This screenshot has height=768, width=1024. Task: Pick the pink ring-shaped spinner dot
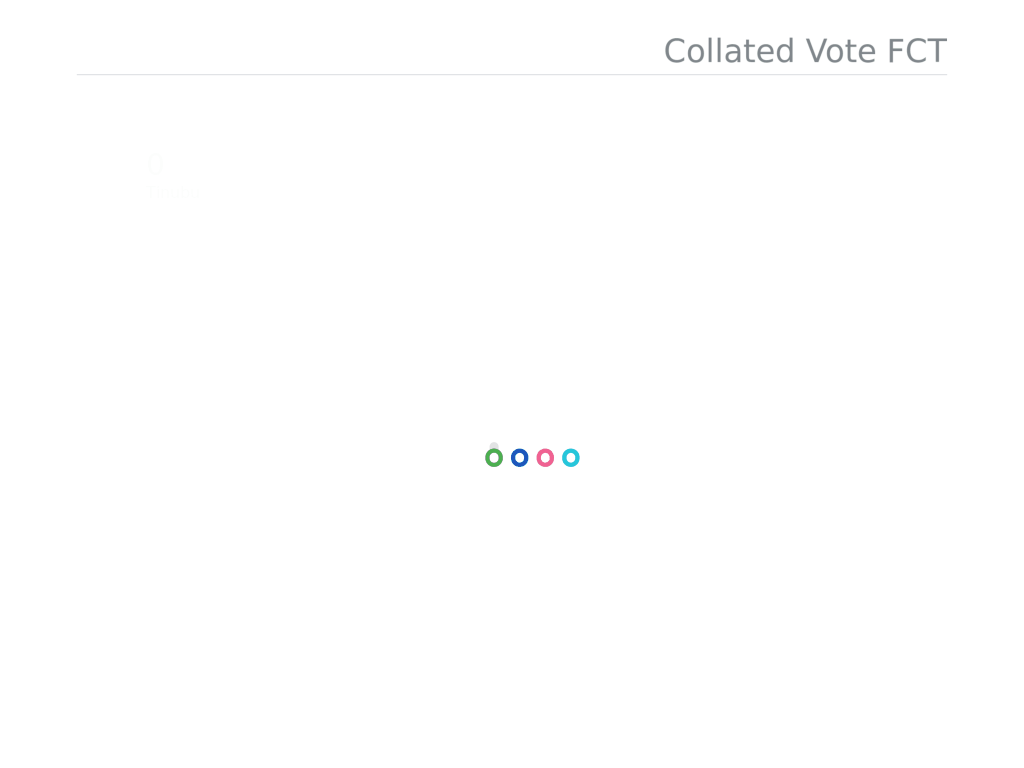pos(545,458)
